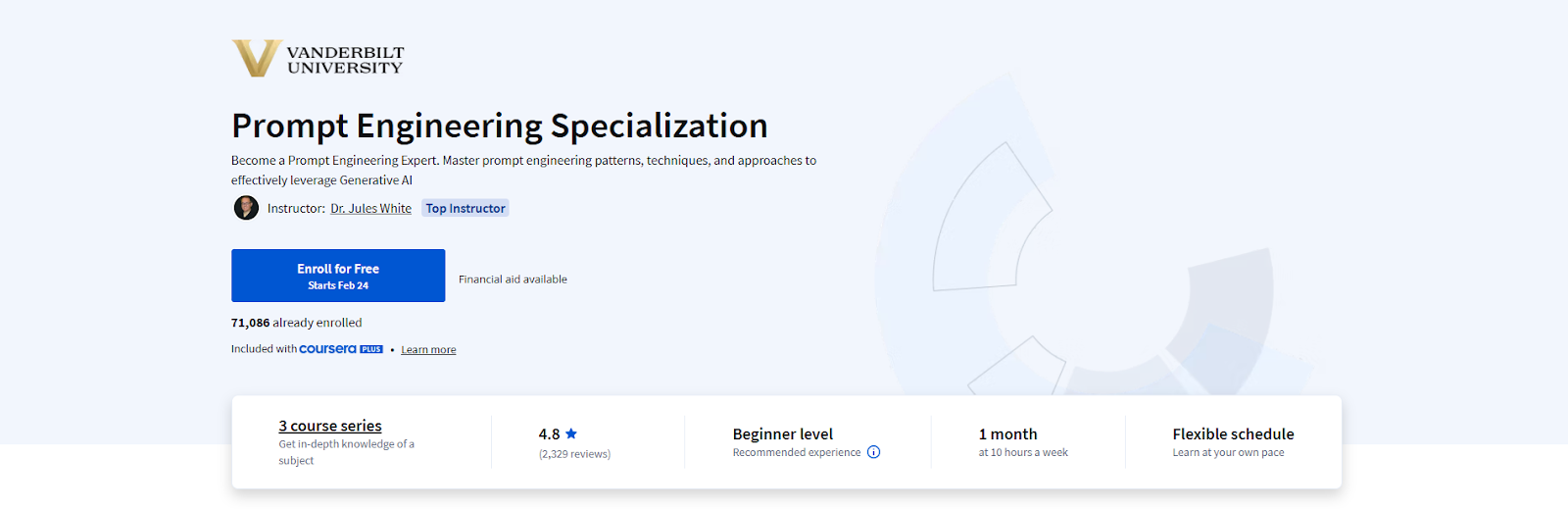The height and width of the screenshot is (509, 1568).
Task: Click Dr. Jules White's instructor avatar
Action: click(x=246, y=208)
